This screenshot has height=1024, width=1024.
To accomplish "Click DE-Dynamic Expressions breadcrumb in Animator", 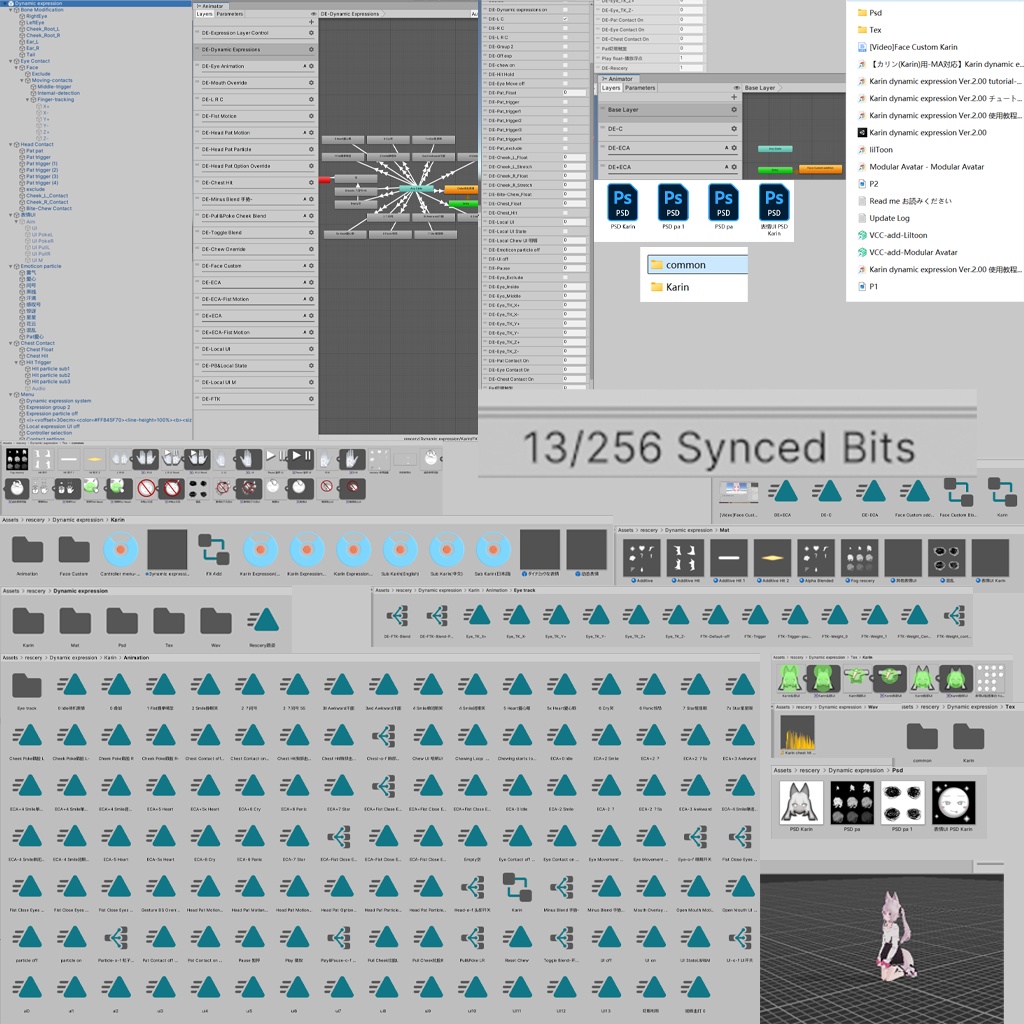I will [350, 14].
